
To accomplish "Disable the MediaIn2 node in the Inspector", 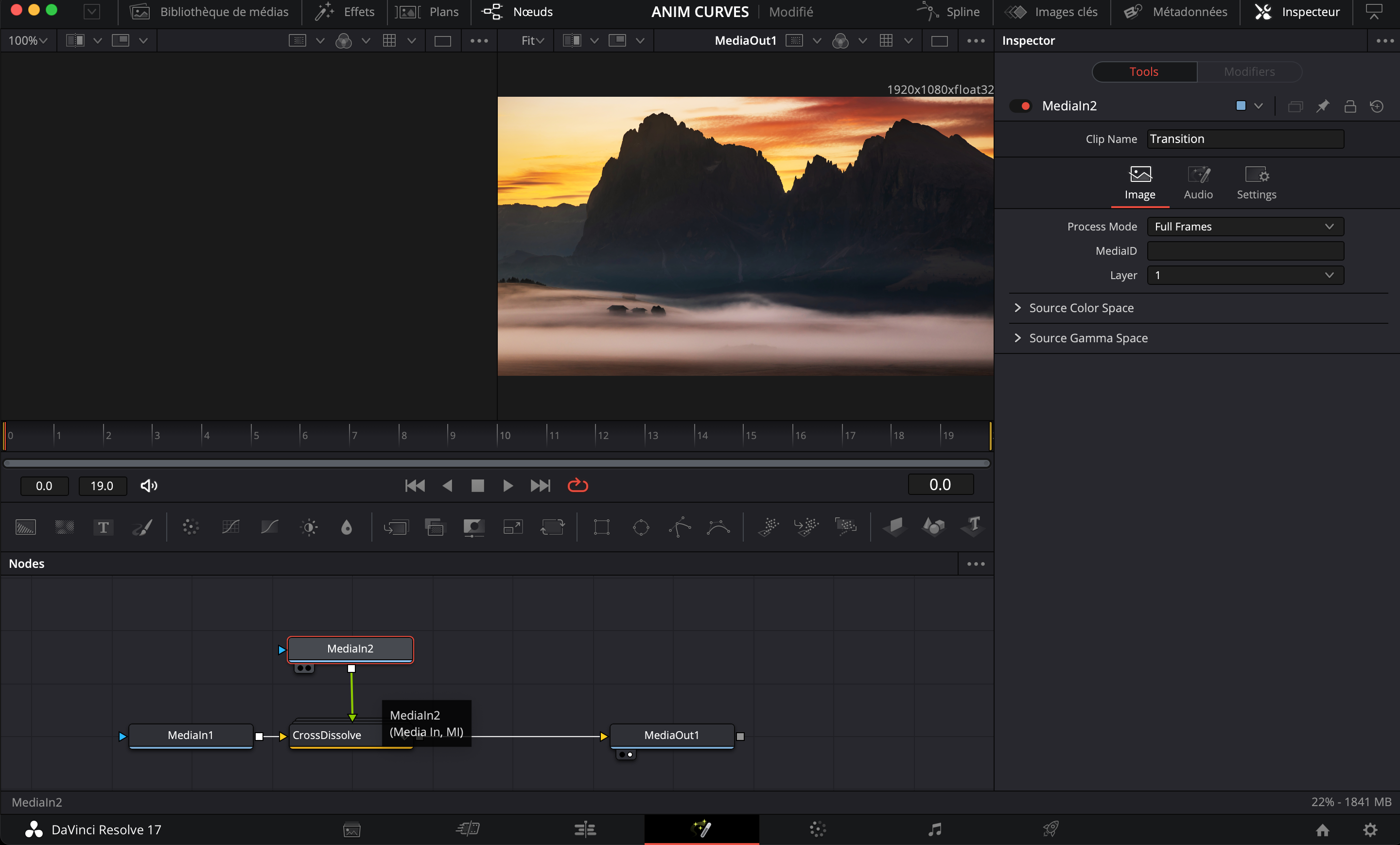I will pos(1021,106).
